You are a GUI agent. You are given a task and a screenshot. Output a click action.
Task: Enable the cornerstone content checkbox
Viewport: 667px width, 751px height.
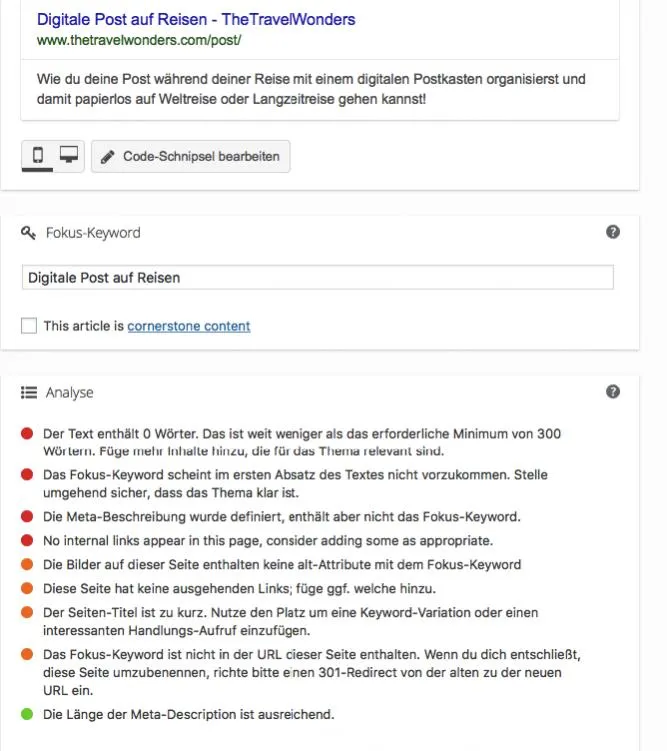[x=29, y=325]
